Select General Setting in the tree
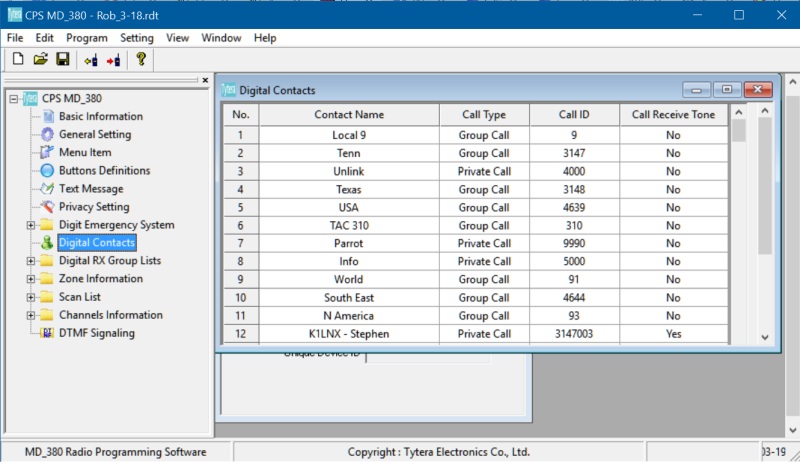The image size is (800, 462). pos(95,134)
